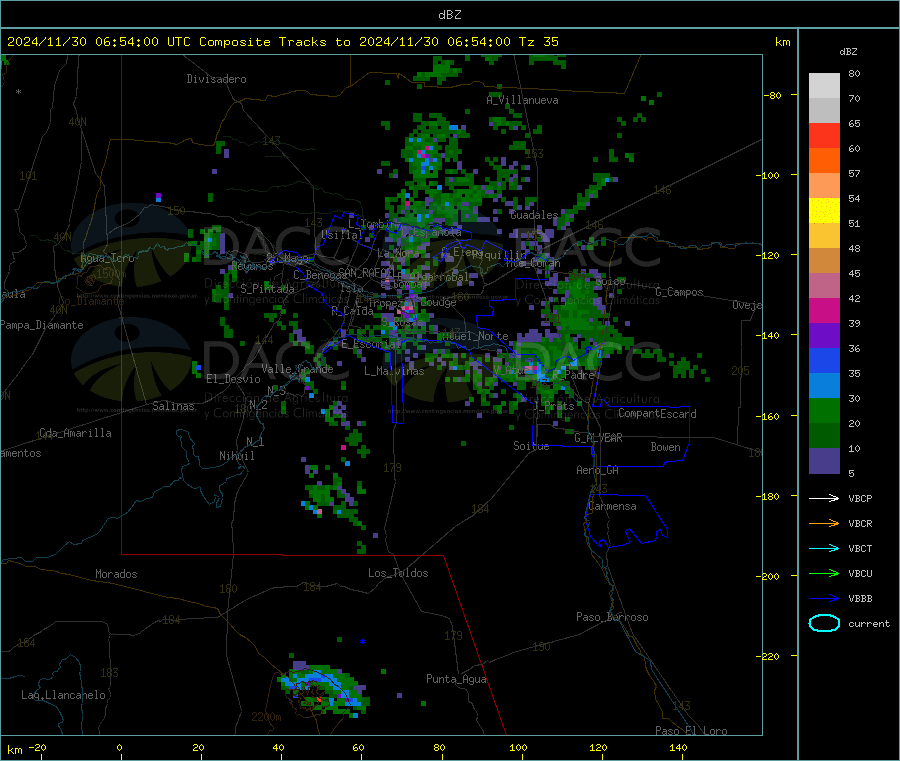
Task: Click the 'km' unit label at bottom left
Action: 15,750
